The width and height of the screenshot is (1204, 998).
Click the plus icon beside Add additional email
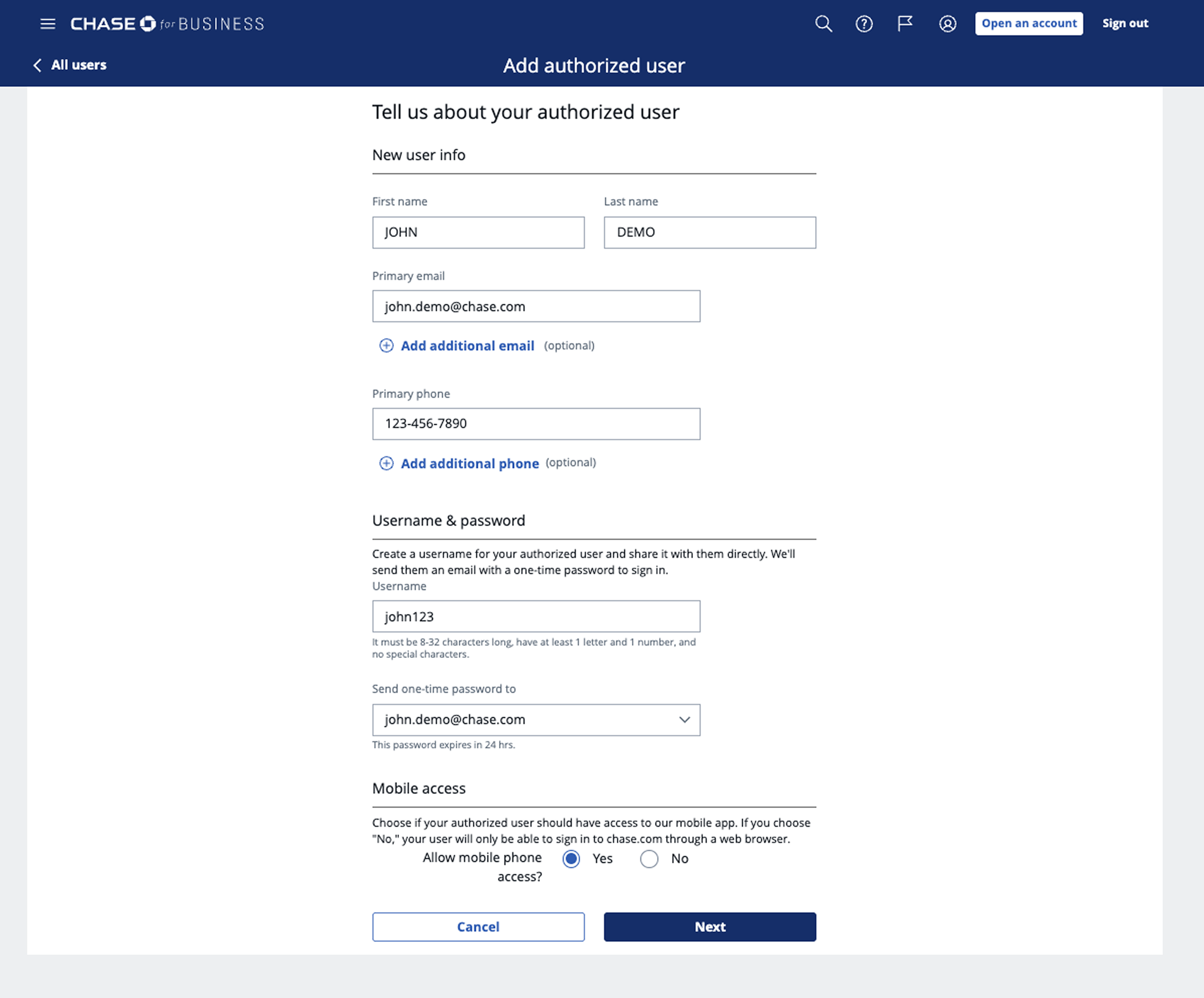(x=386, y=345)
